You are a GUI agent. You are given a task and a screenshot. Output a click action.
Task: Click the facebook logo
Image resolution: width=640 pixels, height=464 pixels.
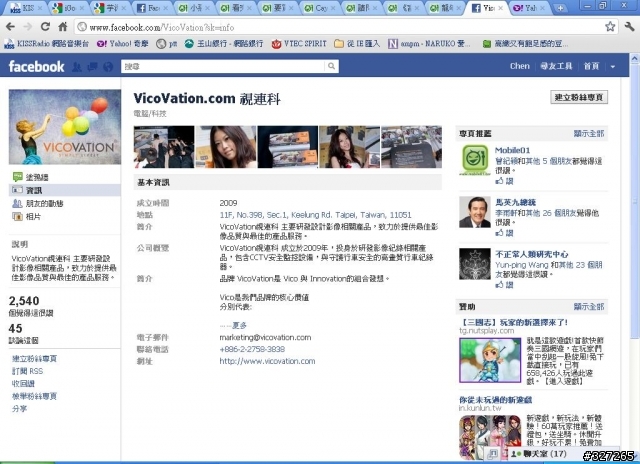click(36, 66)
